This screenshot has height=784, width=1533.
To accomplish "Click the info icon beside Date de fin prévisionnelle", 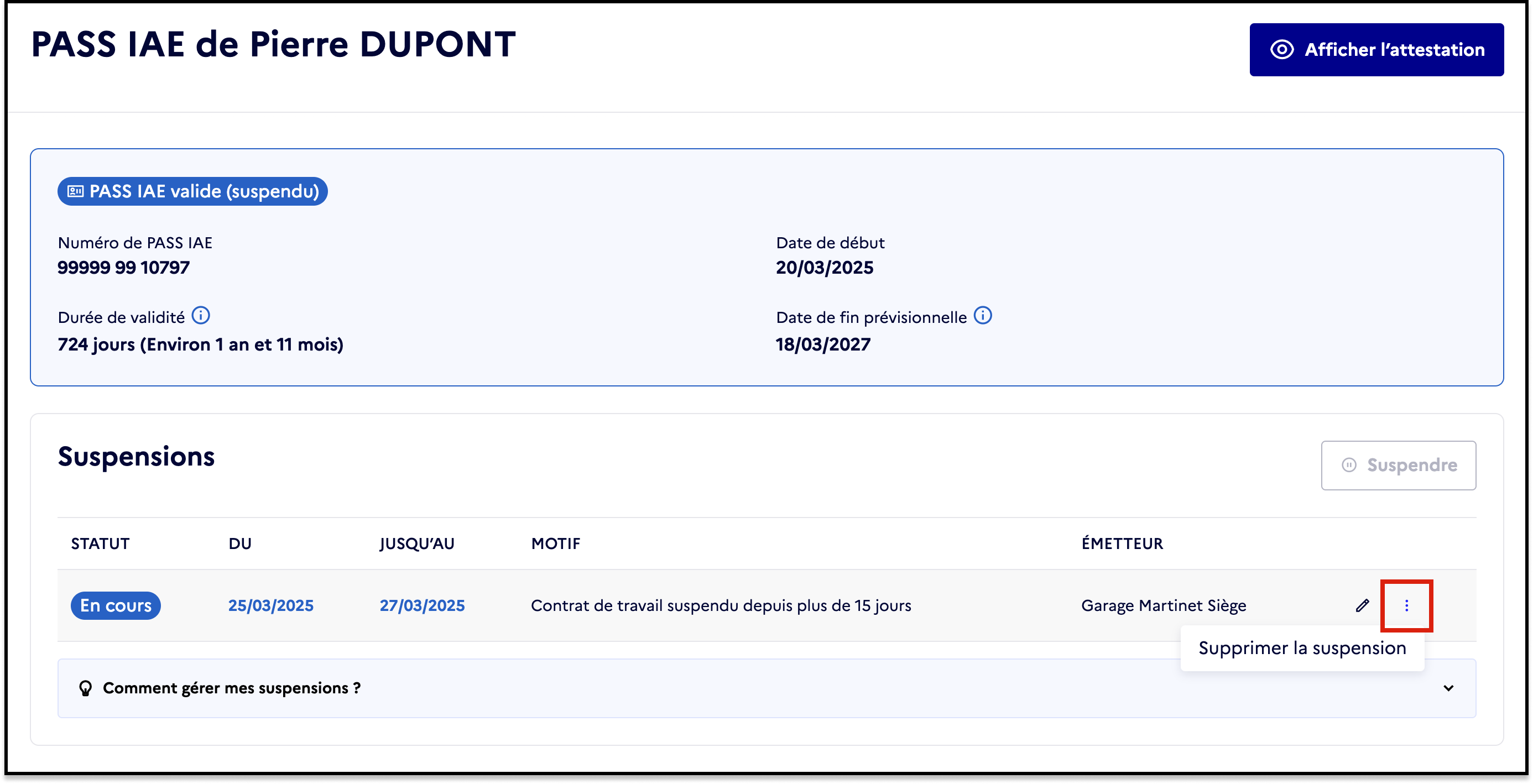I will coord(983,315).
